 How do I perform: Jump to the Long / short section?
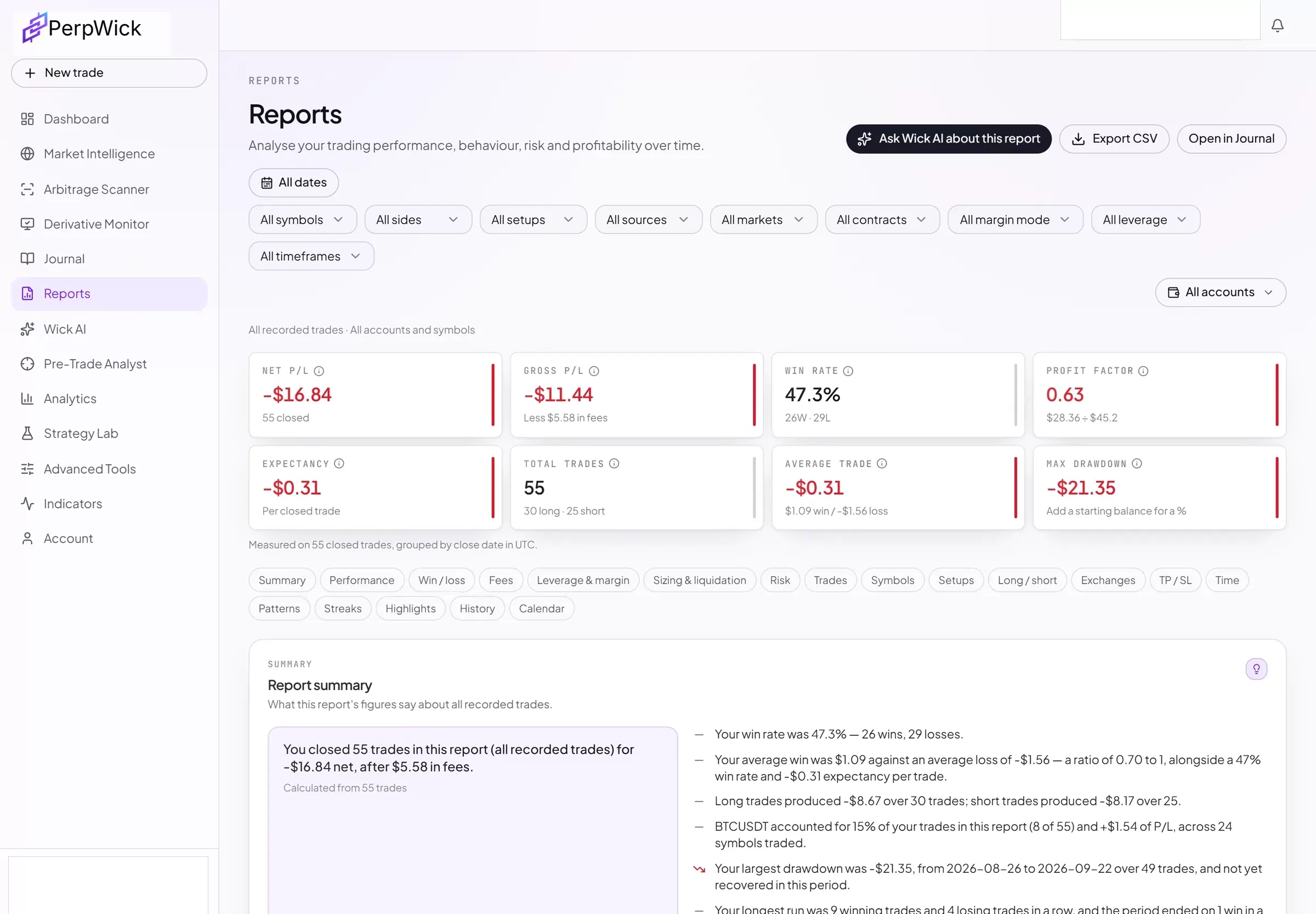tap(1028, 581)
